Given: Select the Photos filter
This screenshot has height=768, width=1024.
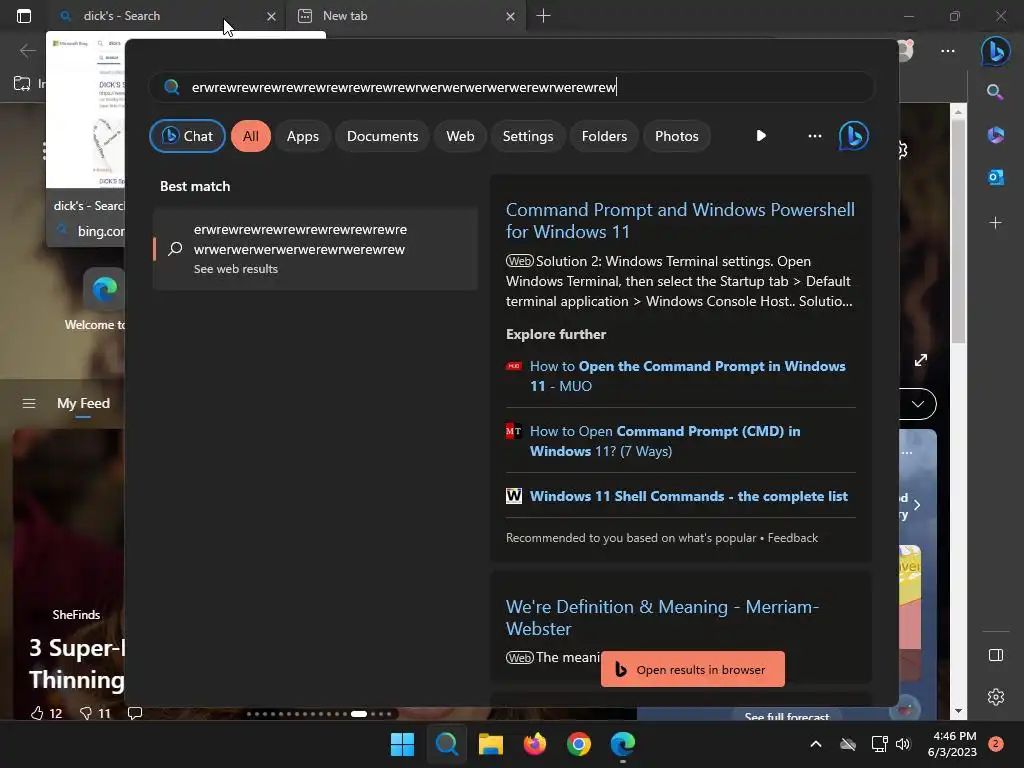Looking at the screenshot, I should [677, 136].
